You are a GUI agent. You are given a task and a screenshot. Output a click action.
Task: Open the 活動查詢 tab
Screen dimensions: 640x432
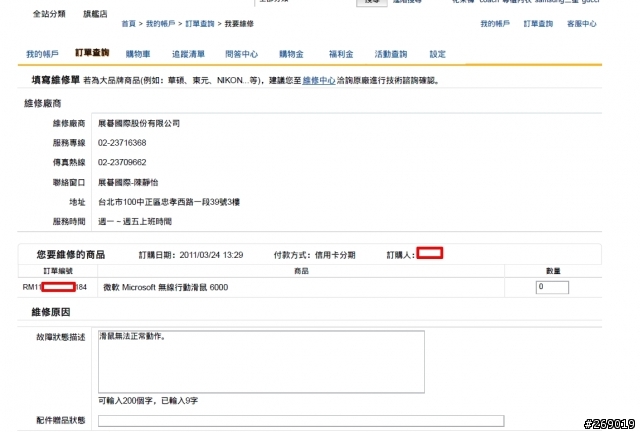click(x=391, y=54)
